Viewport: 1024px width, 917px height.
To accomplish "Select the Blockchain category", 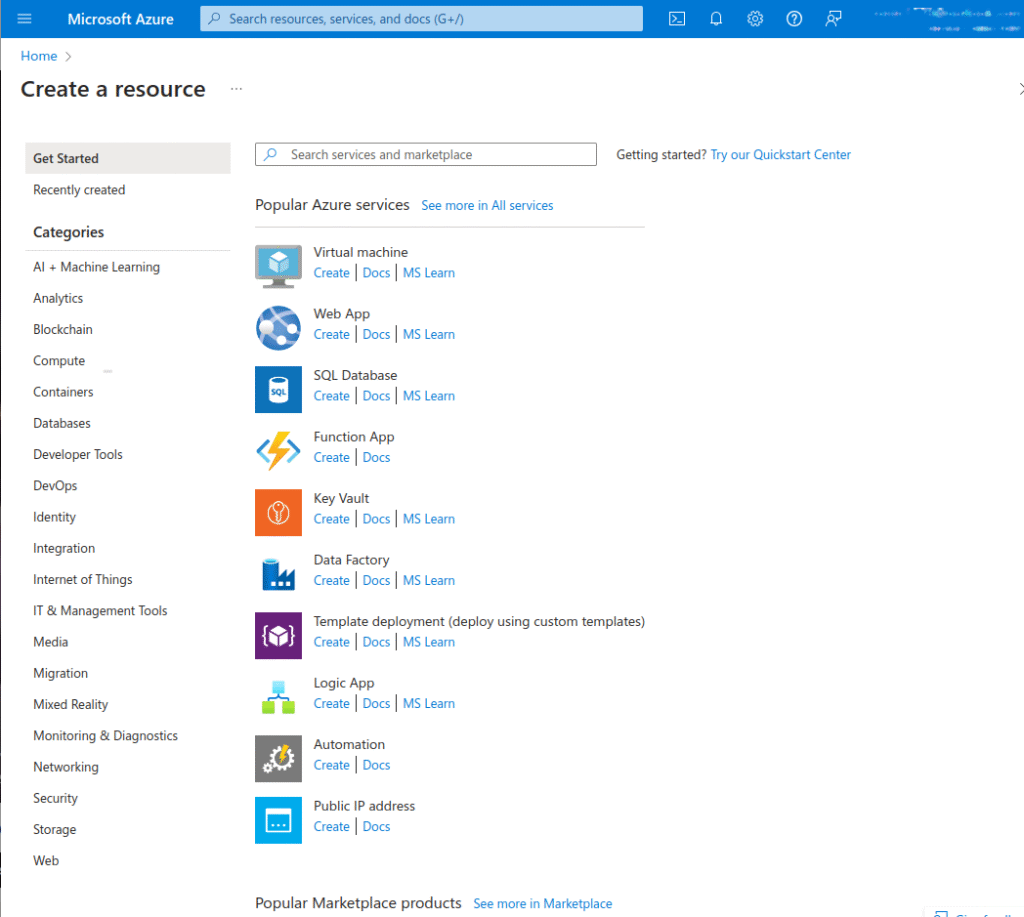I will (63, 330).
